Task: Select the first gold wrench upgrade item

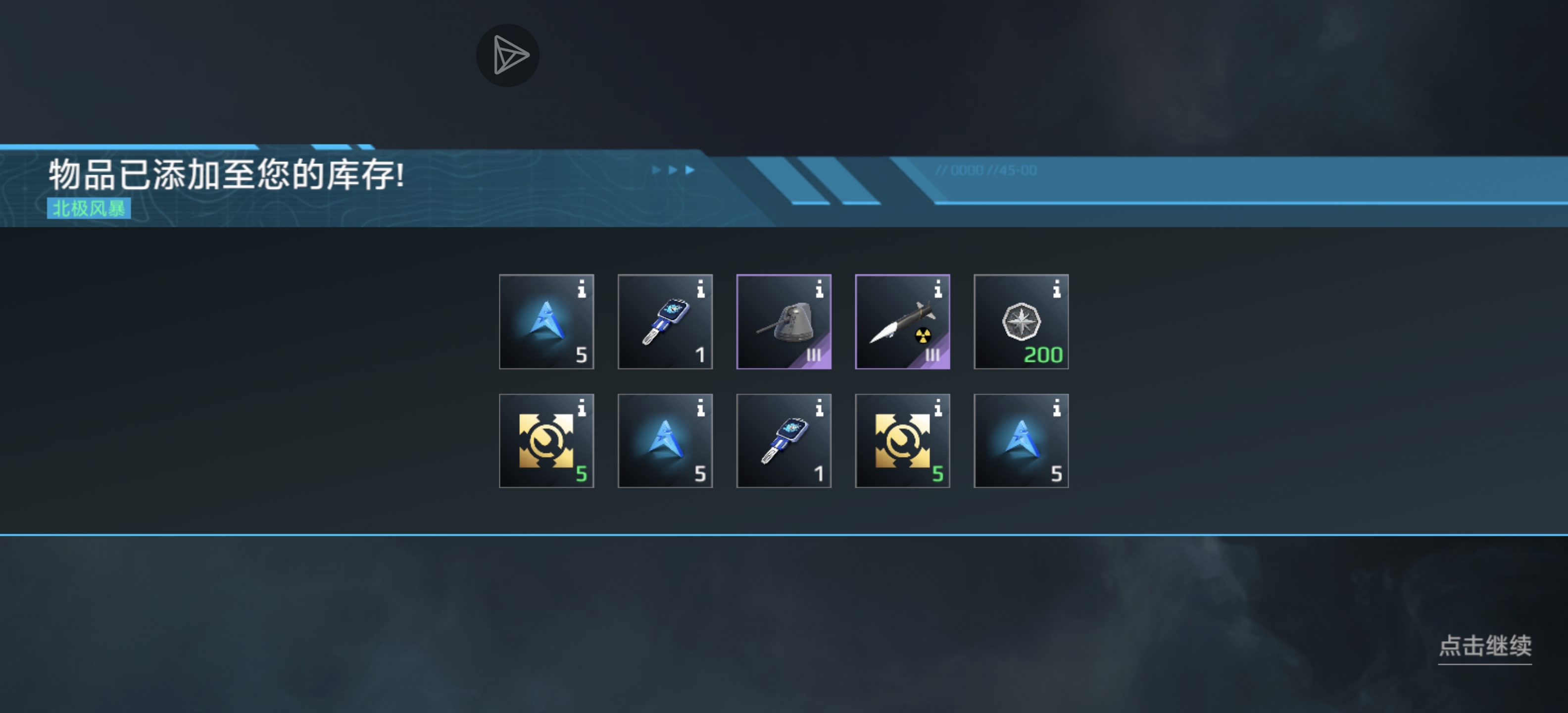Action: [546, 440]
